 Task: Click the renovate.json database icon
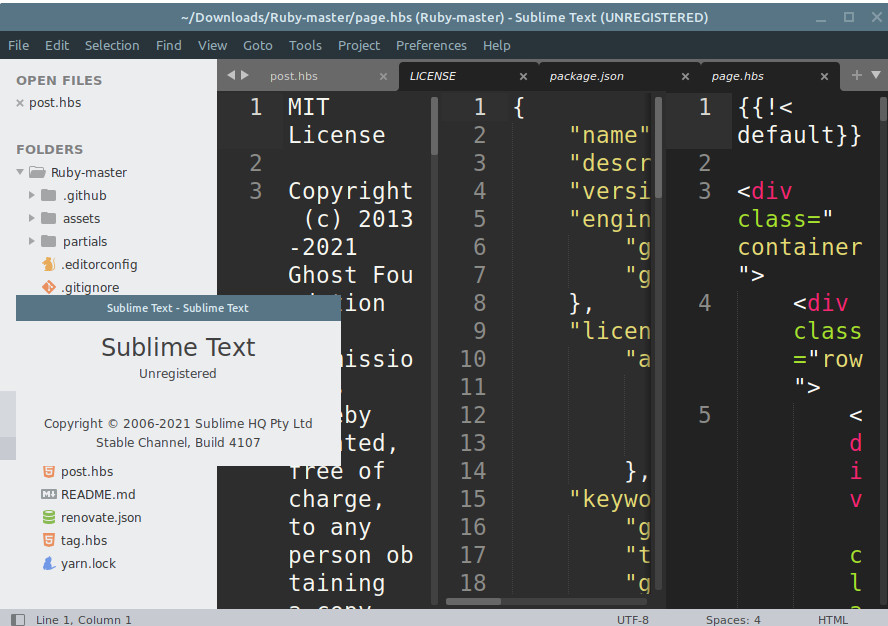49,517
